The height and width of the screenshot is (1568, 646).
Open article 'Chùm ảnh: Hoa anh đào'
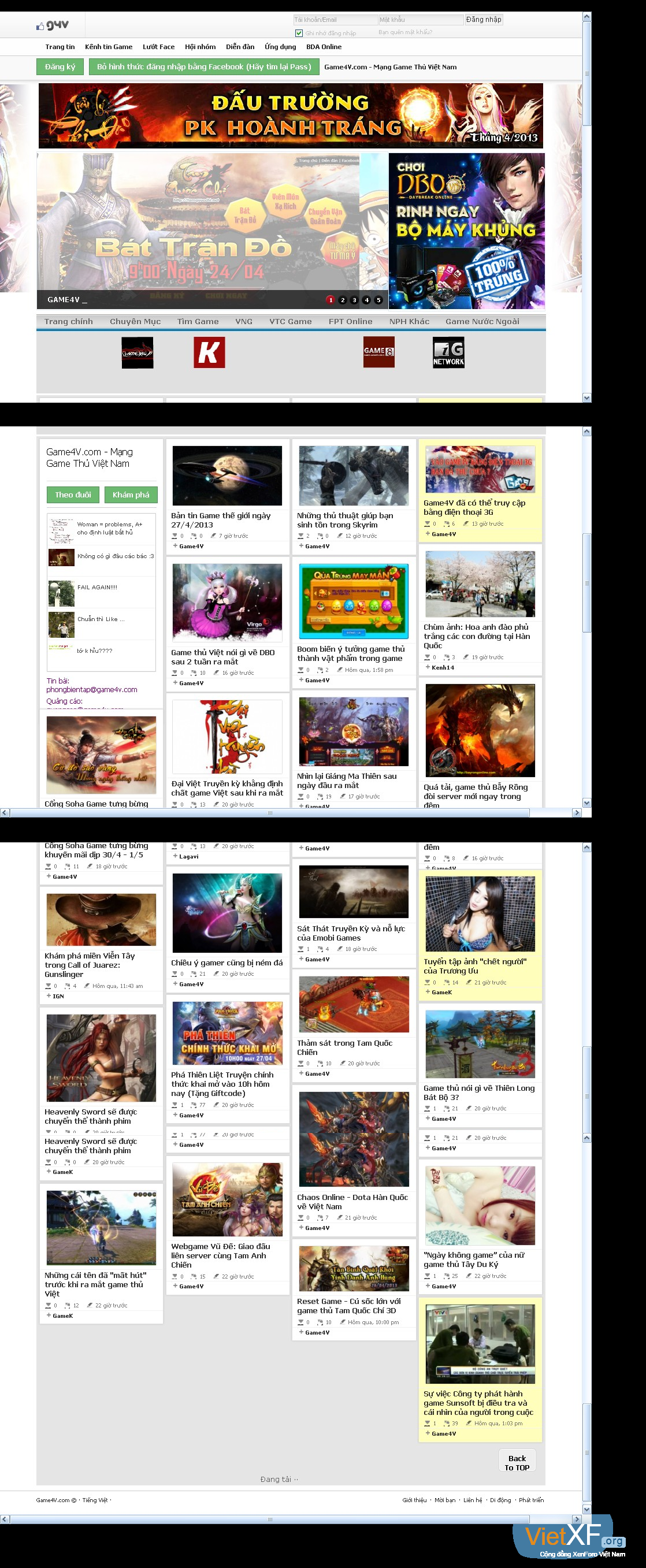click(477, 636)
